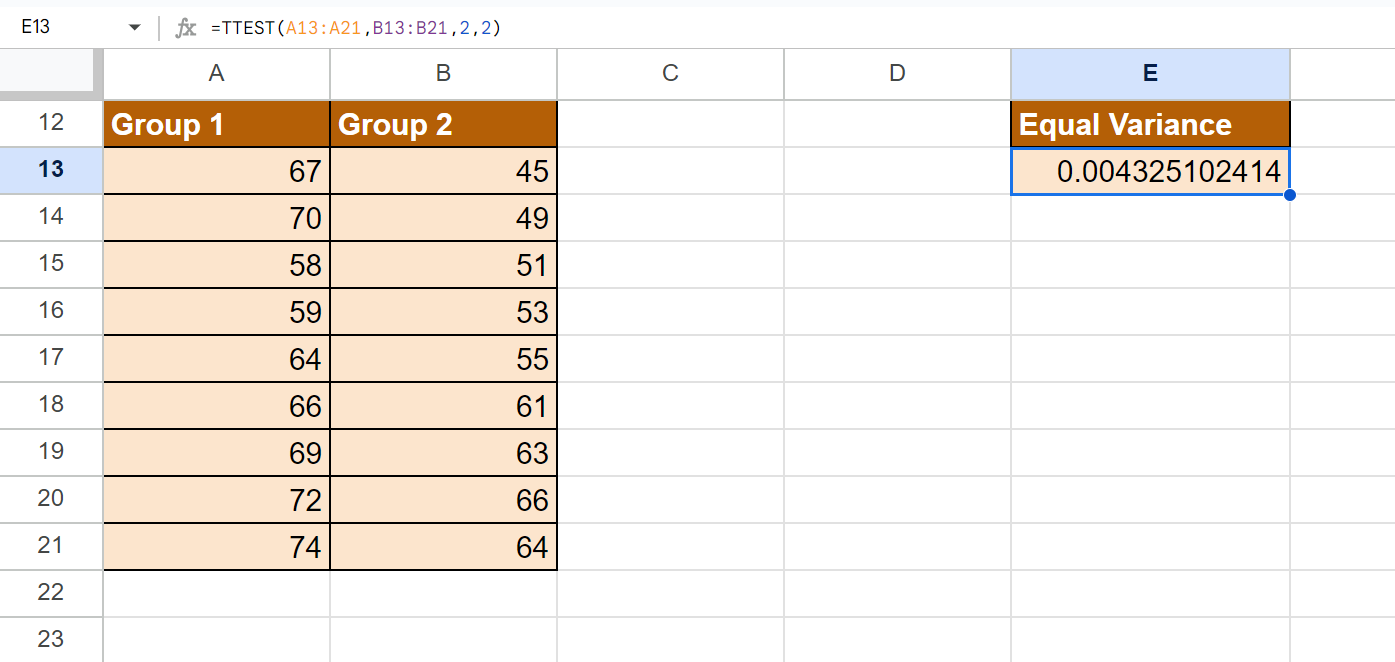This screenshot has height=662, width=1395.
Task: Select the Group 2 header cell
Action: 444,124
